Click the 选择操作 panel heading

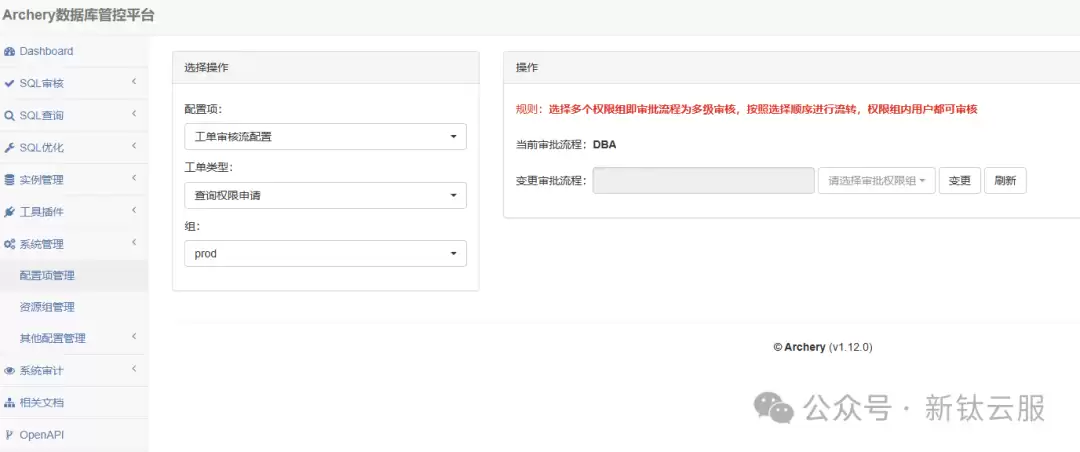[207, 68]
